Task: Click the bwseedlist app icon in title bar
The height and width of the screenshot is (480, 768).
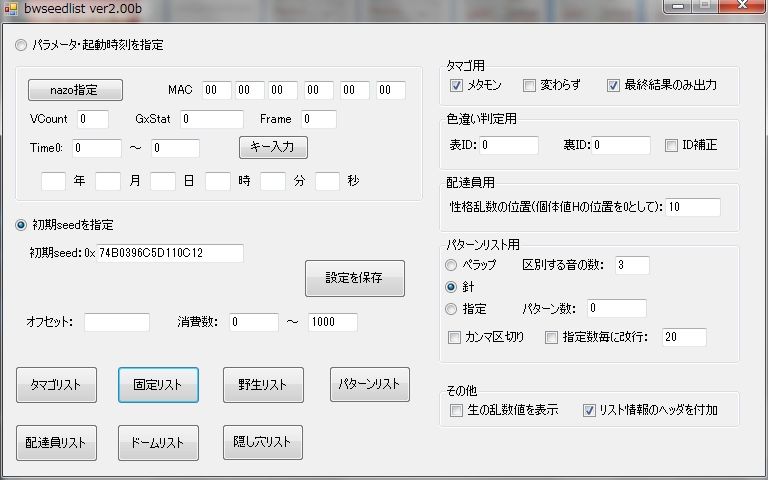Action: [10, 8]
